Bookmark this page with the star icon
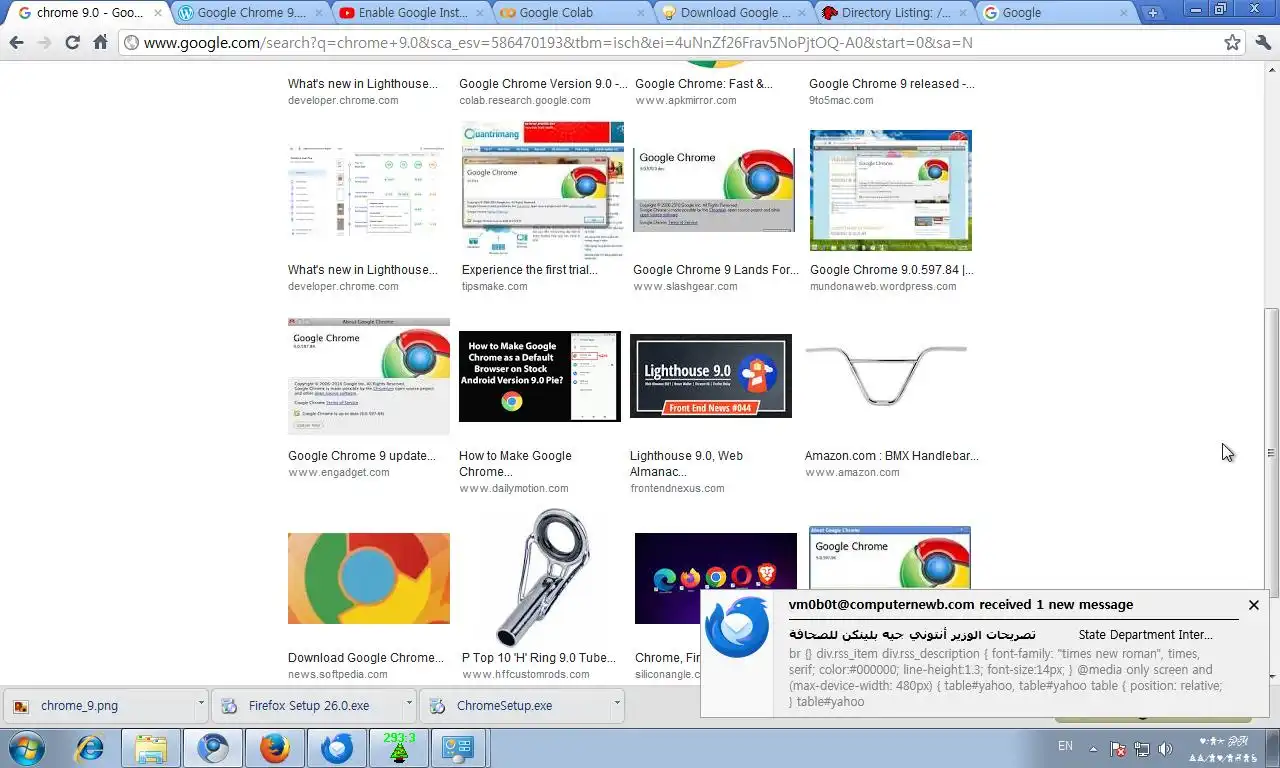 click(x=1232, y=43)
